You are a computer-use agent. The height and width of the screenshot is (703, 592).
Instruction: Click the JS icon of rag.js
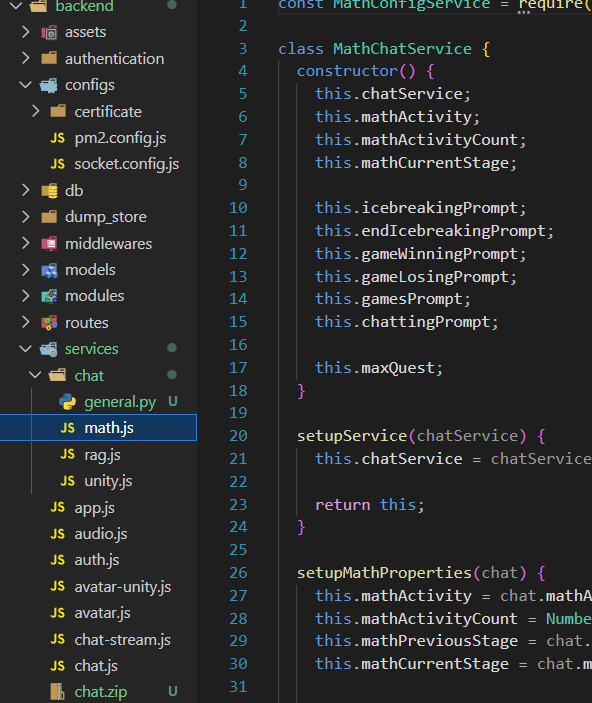[x=68, y=455]
